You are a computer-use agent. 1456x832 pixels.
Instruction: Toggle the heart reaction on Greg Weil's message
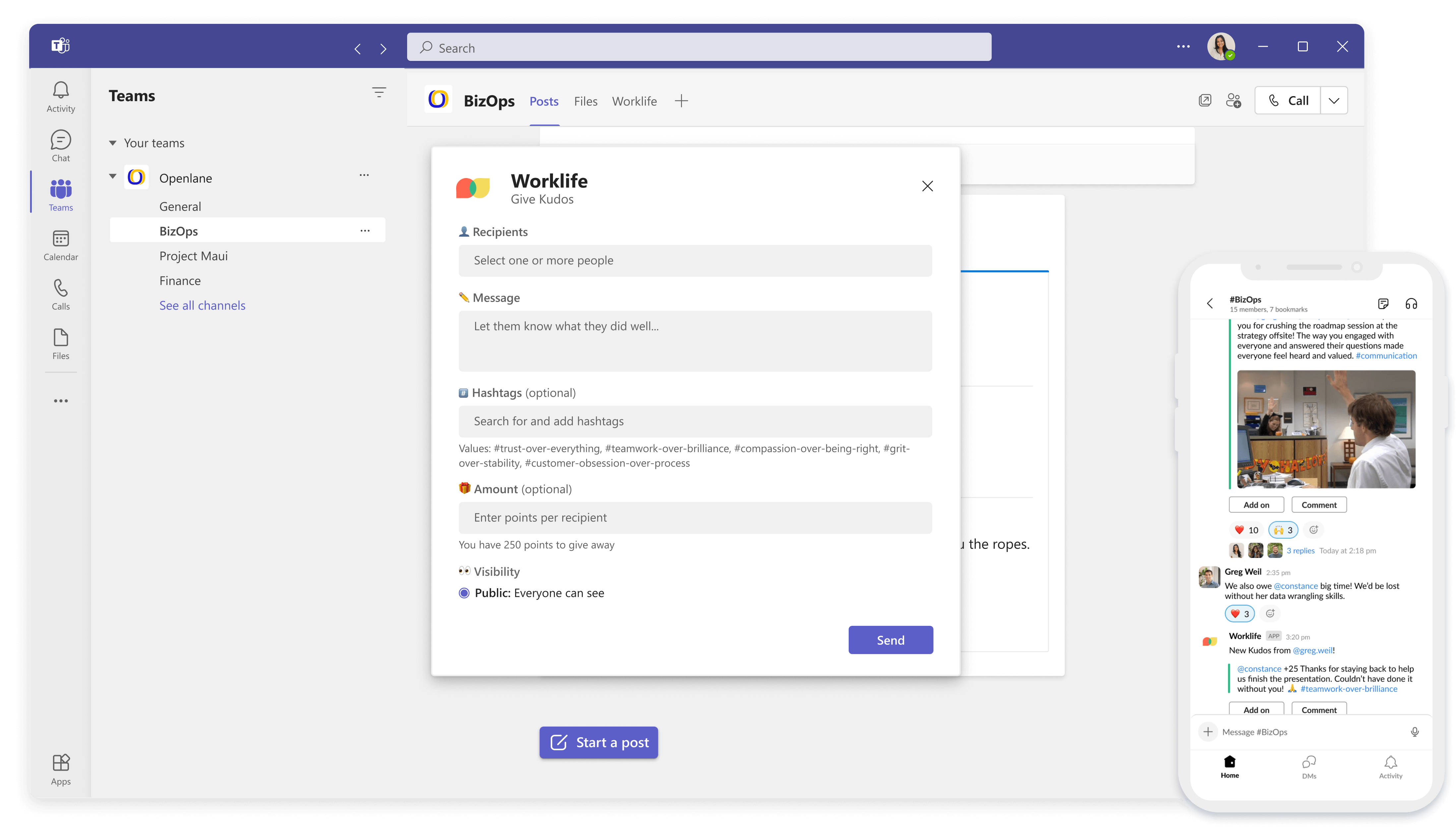(1239, 613)
